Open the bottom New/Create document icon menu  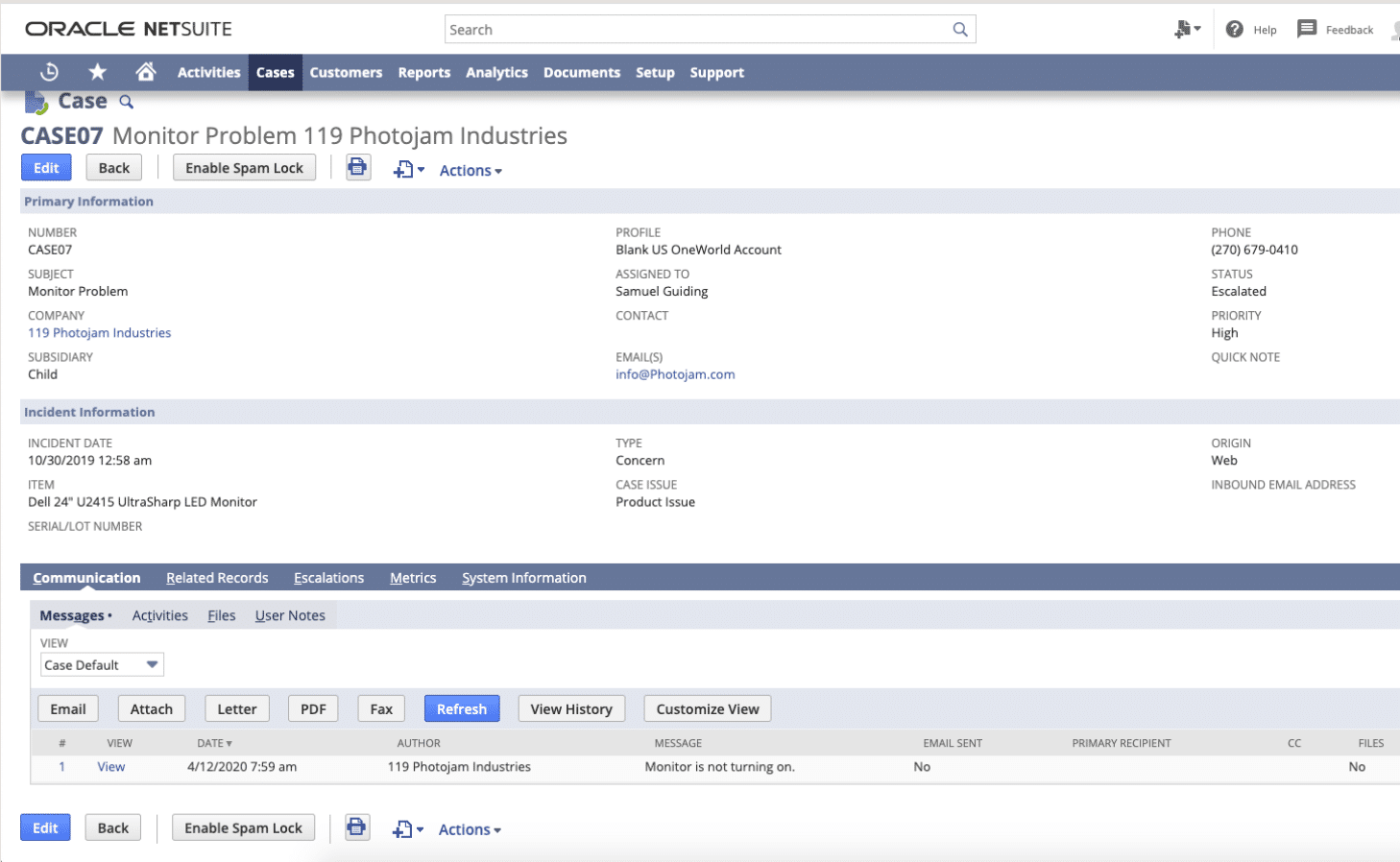pos(407,829)
